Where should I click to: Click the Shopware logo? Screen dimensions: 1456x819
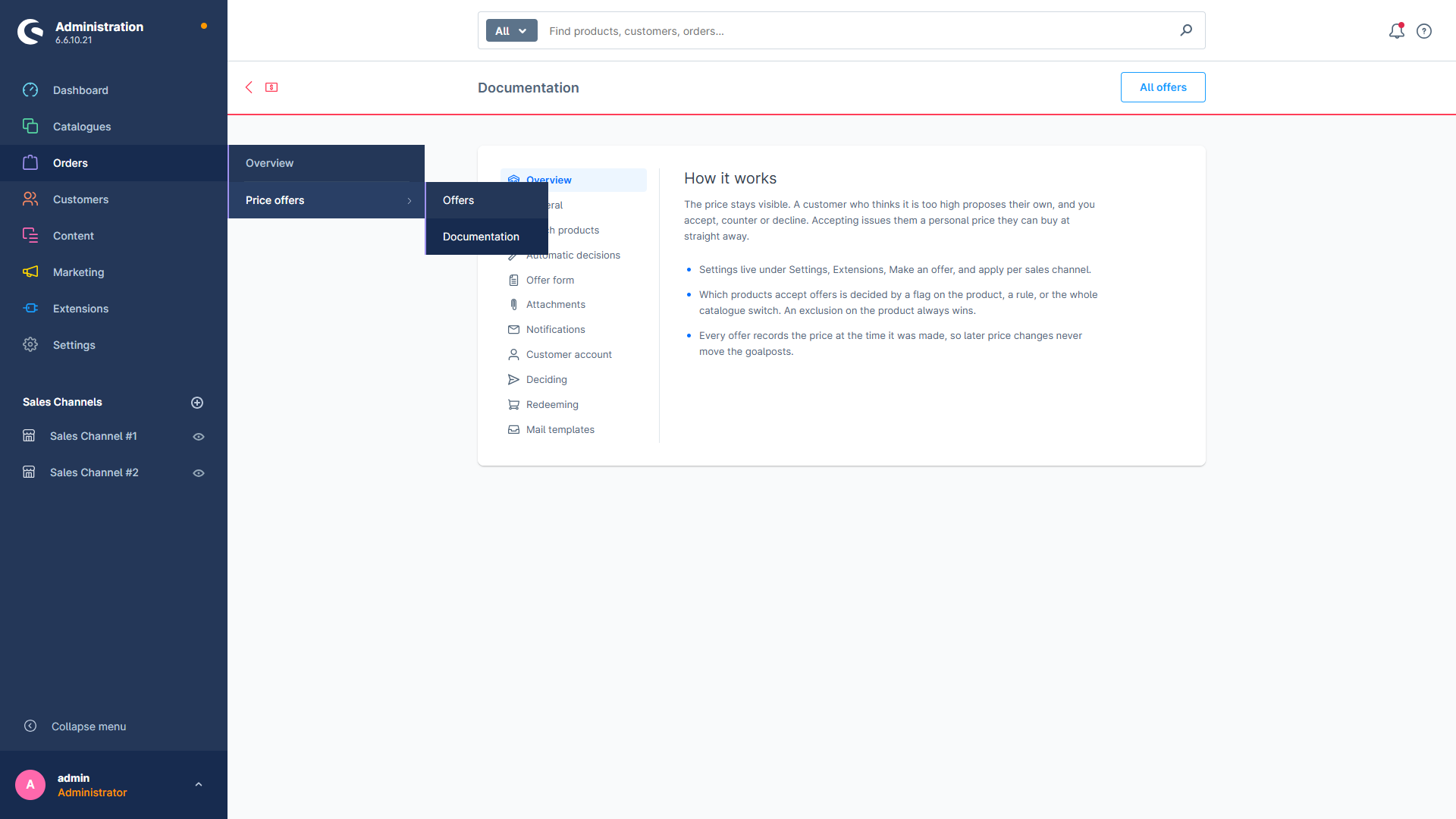click(30, 31)
